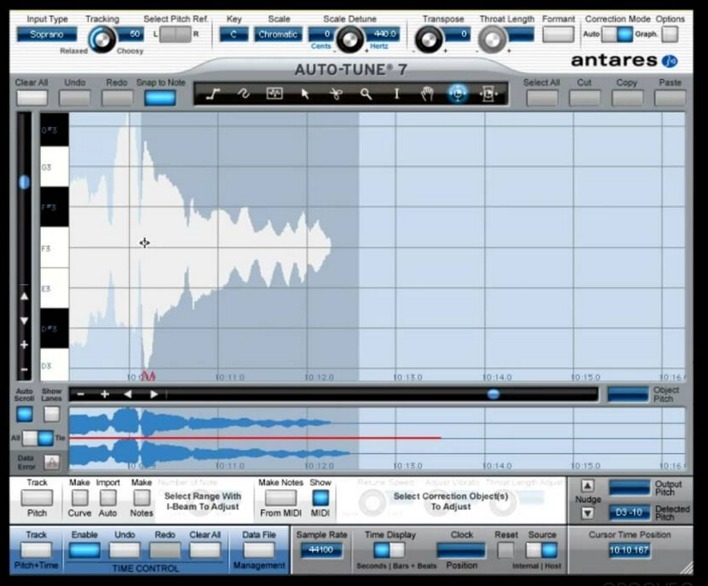The image size is (708, 586).
Task: Click Make Notes From MIDI button
Action: [x=280, y=498]
